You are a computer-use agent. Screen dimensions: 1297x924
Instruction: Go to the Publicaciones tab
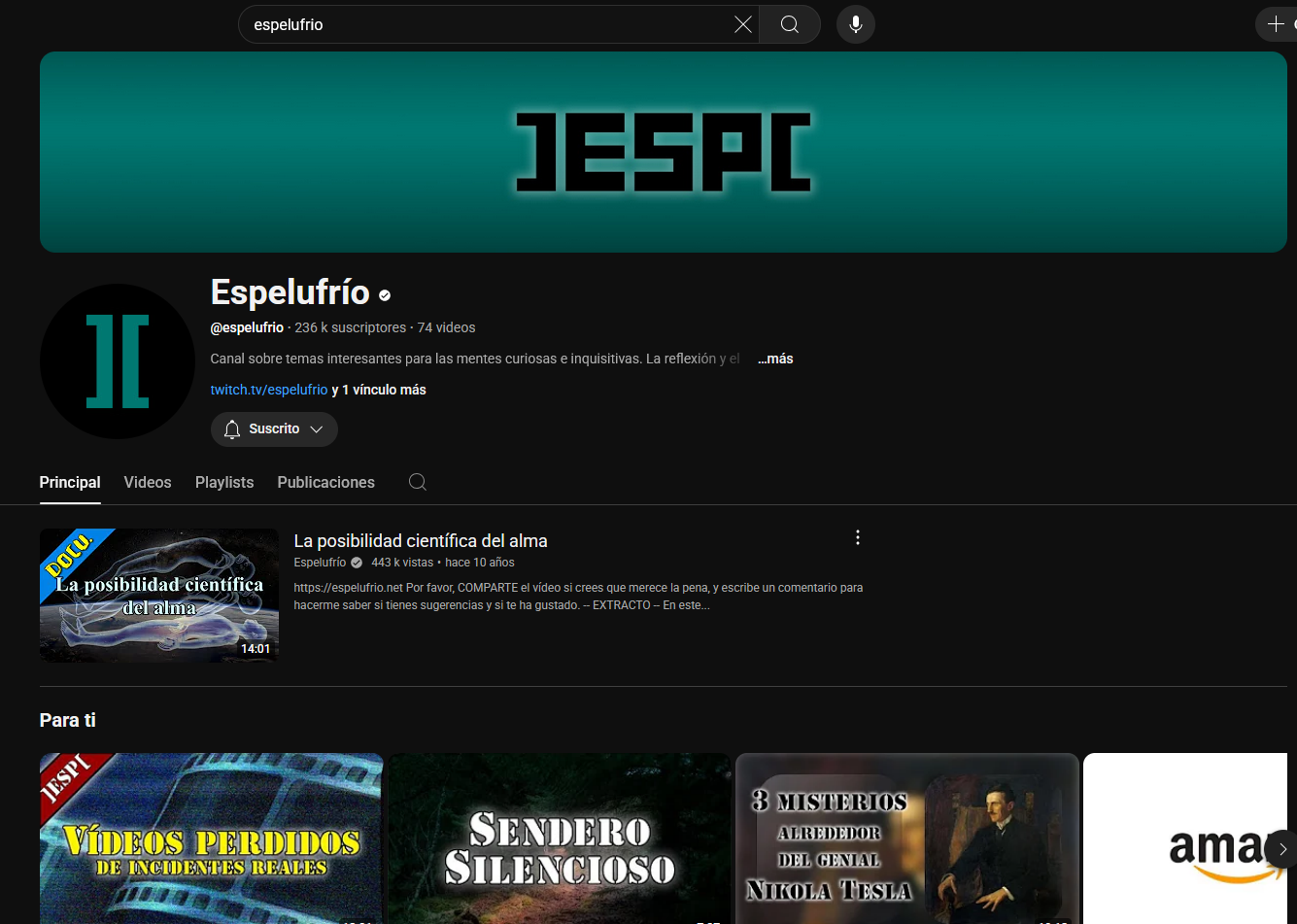pyautogui.click(x=325, y=482)
